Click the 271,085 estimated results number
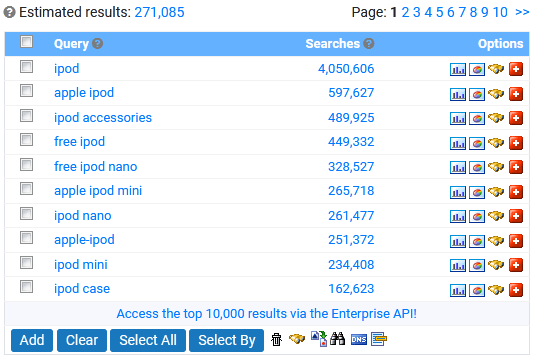 159,13
